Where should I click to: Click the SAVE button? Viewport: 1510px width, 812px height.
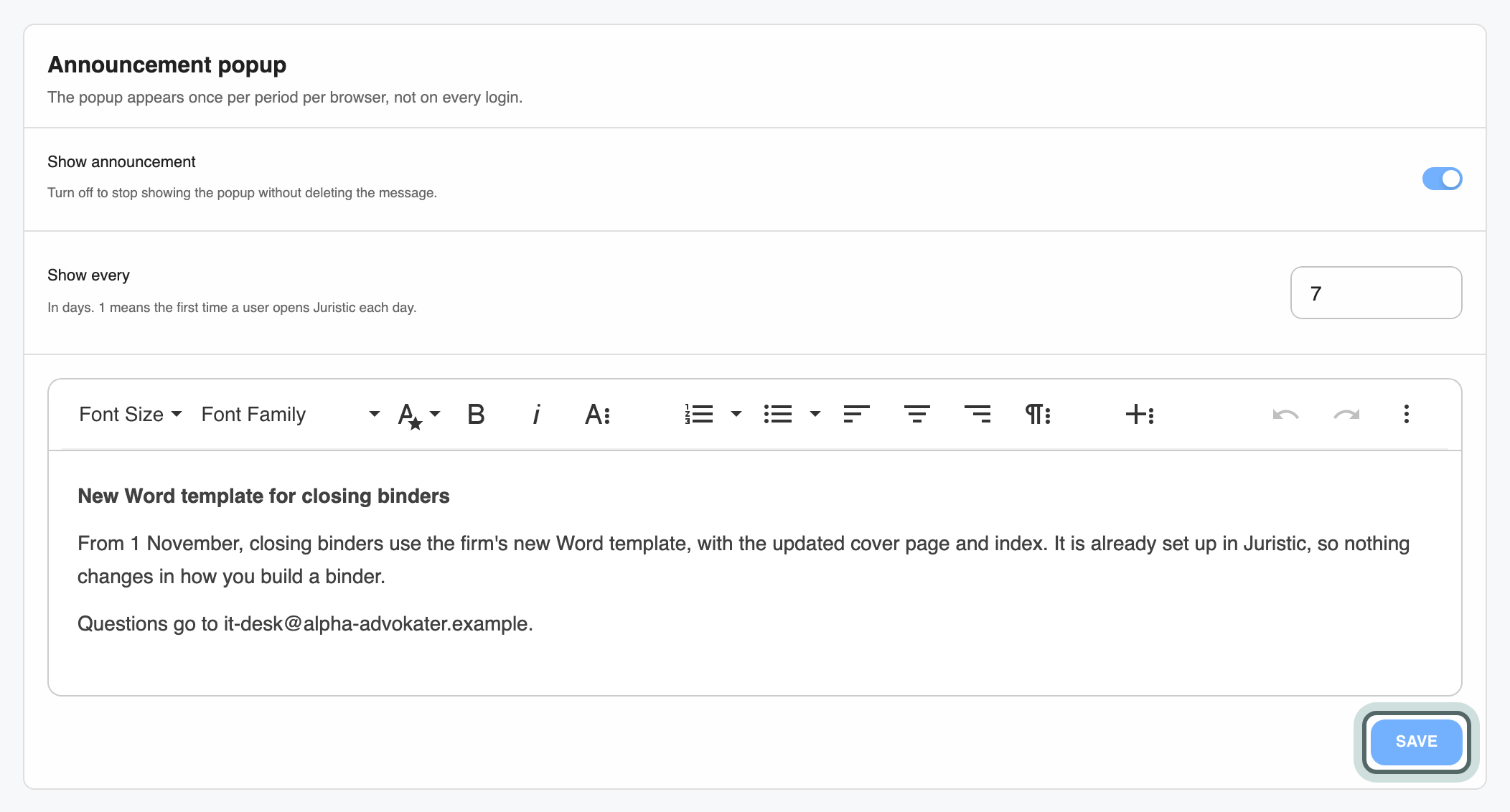click(1416, 742)
